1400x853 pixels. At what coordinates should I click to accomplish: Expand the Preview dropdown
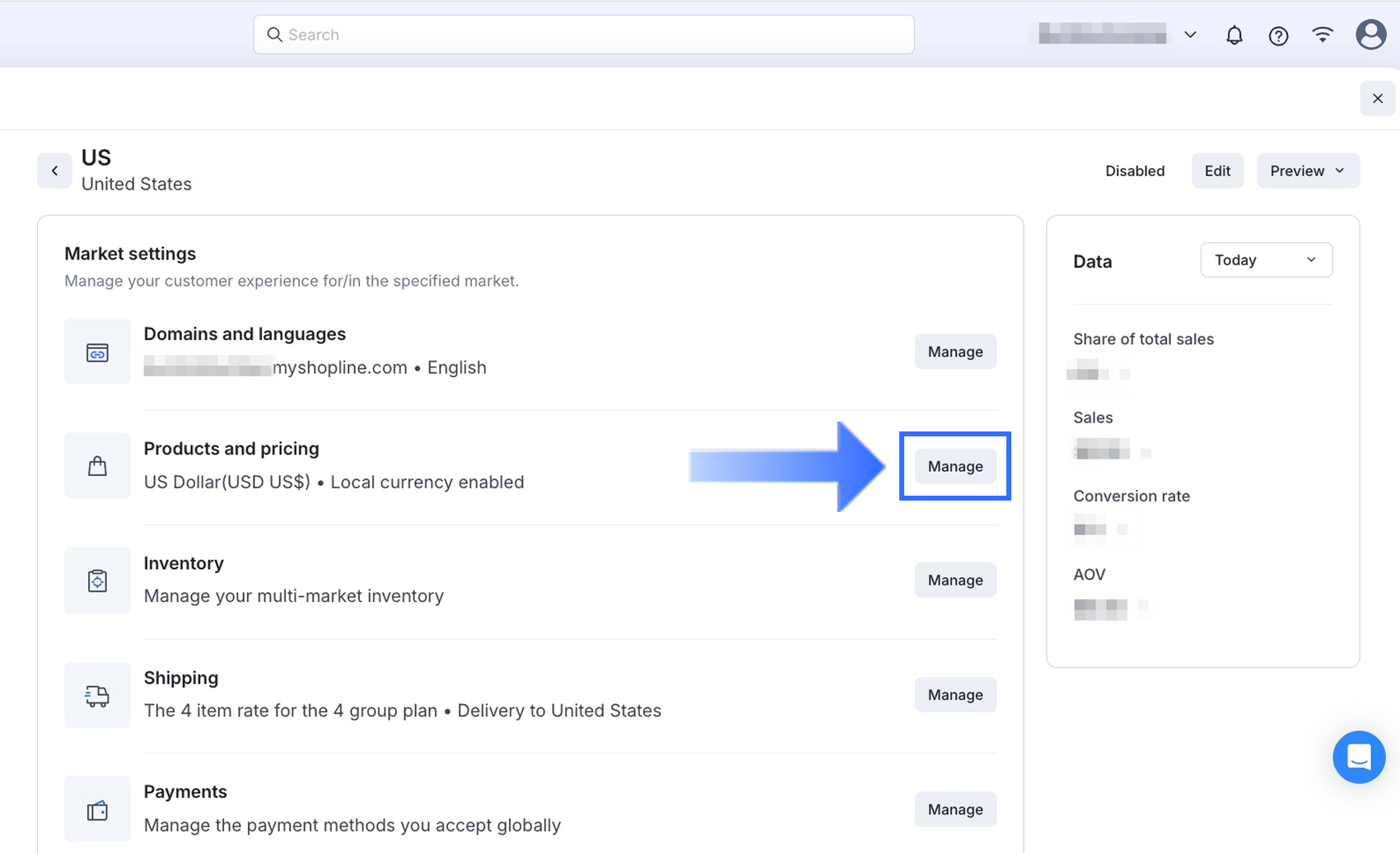pos(1307,170)
